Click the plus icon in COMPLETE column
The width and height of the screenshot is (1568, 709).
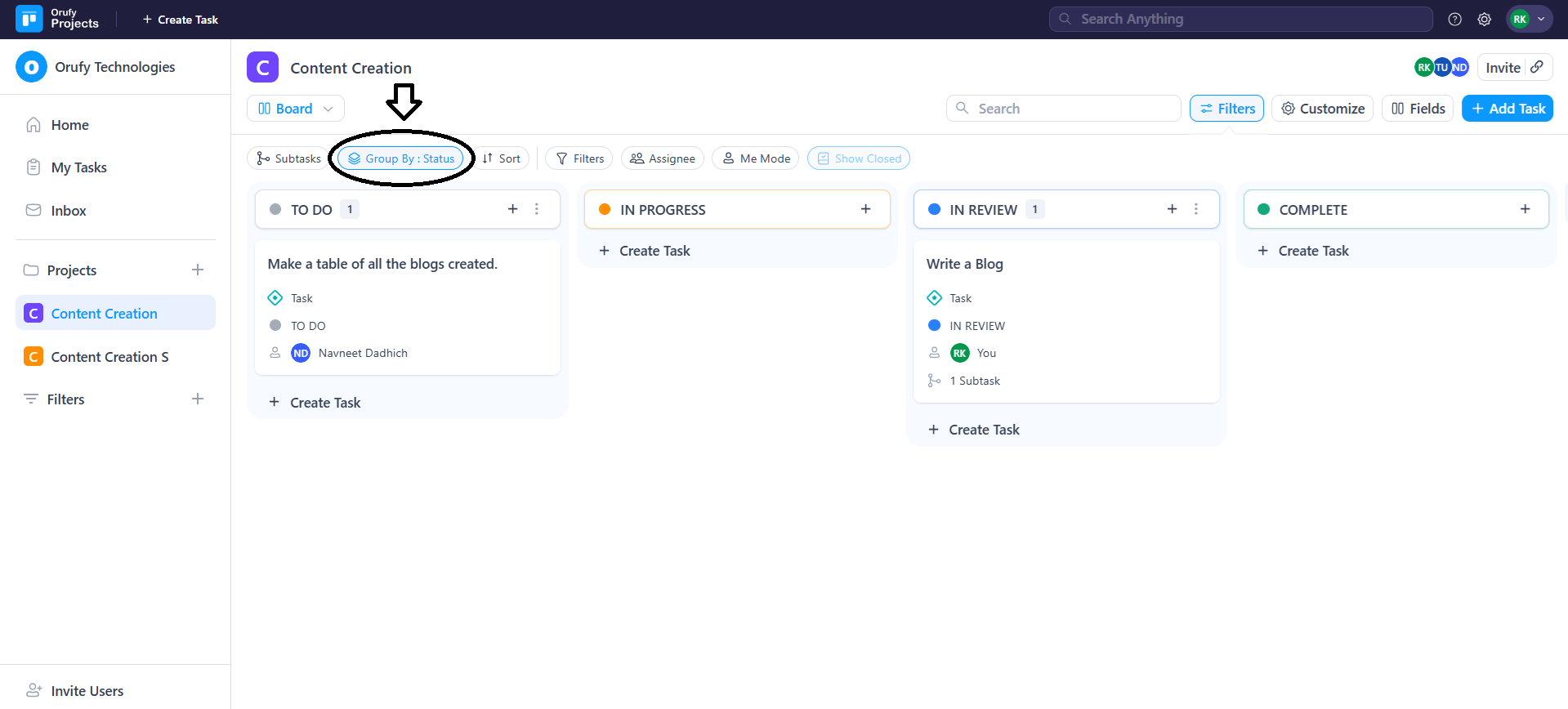(1525, 209)
